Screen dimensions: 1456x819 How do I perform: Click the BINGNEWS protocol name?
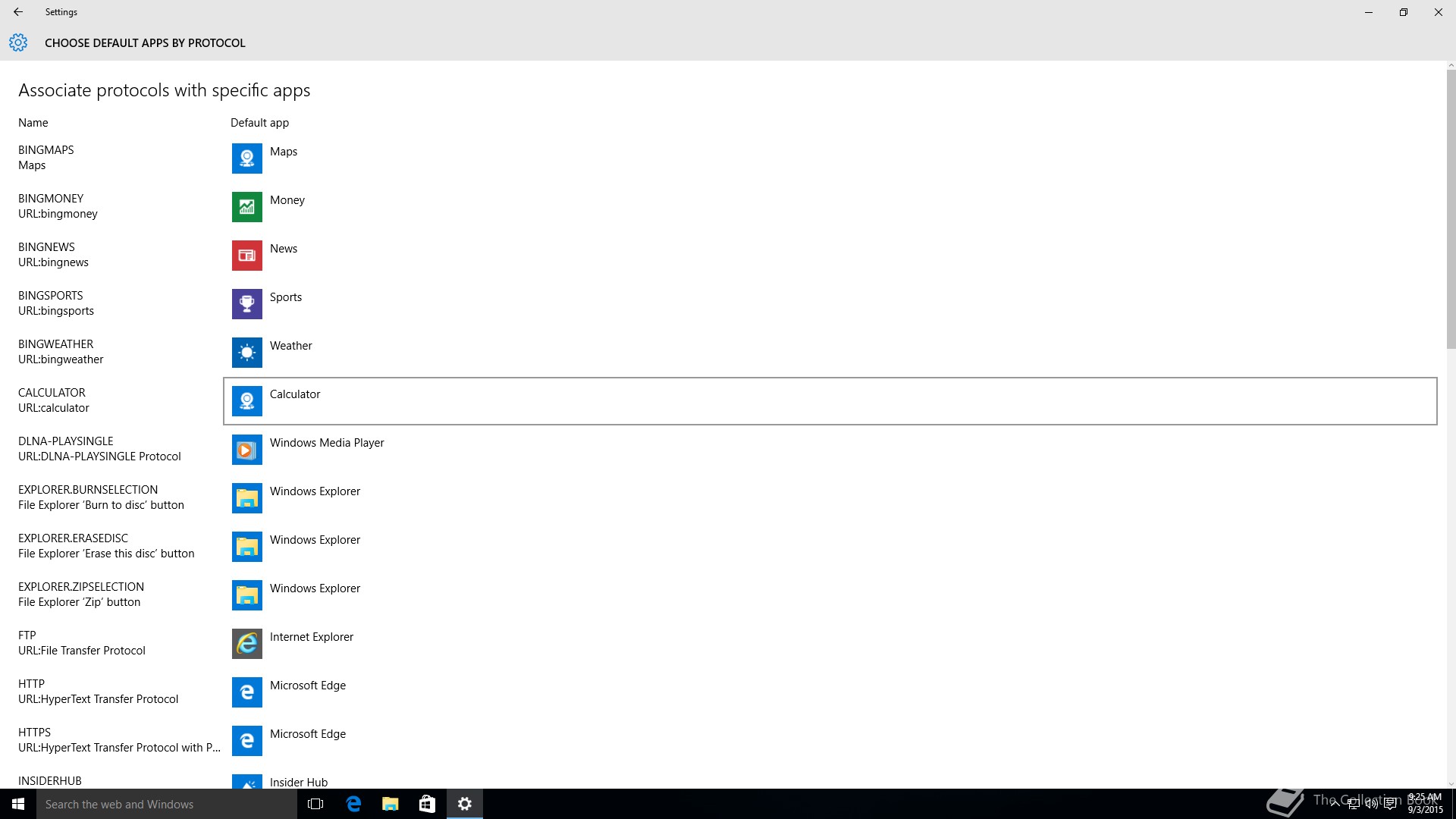click(46, 247)
